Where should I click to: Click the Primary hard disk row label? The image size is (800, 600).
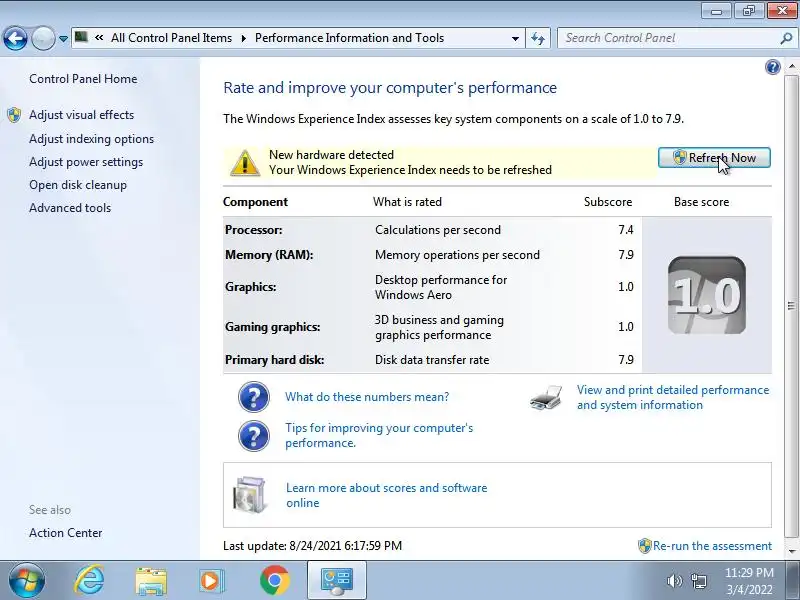(274, 360)
